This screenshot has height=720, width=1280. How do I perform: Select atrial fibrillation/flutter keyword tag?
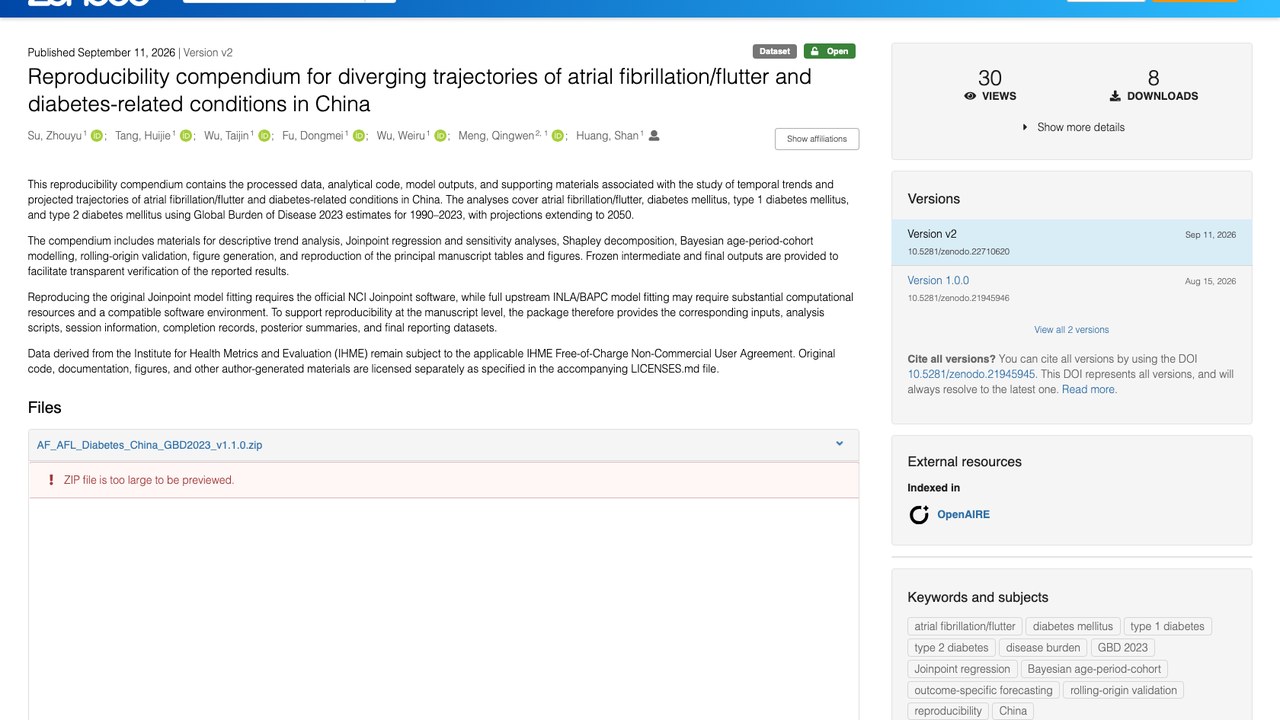[x=965, y=626]
